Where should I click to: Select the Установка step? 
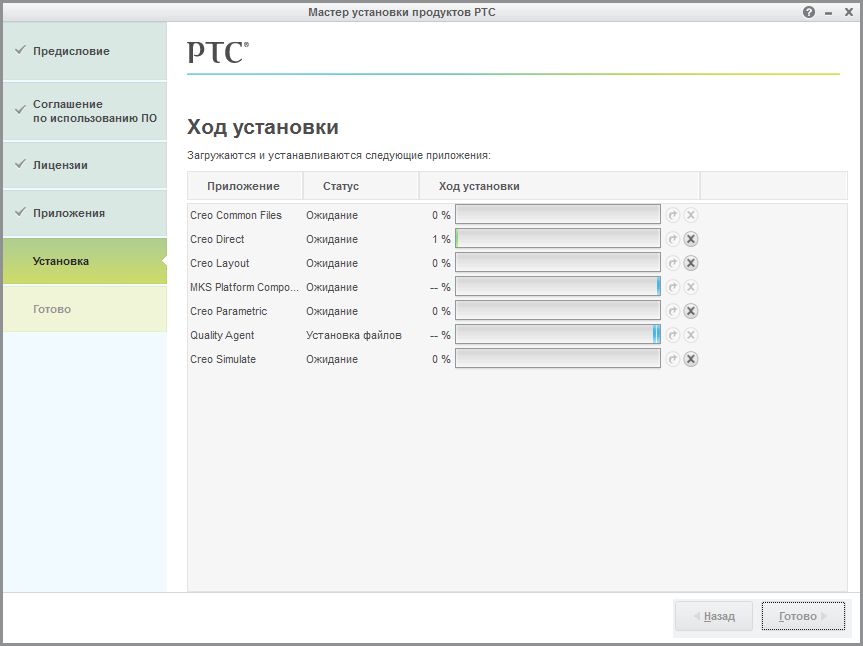tap(85, 261)
